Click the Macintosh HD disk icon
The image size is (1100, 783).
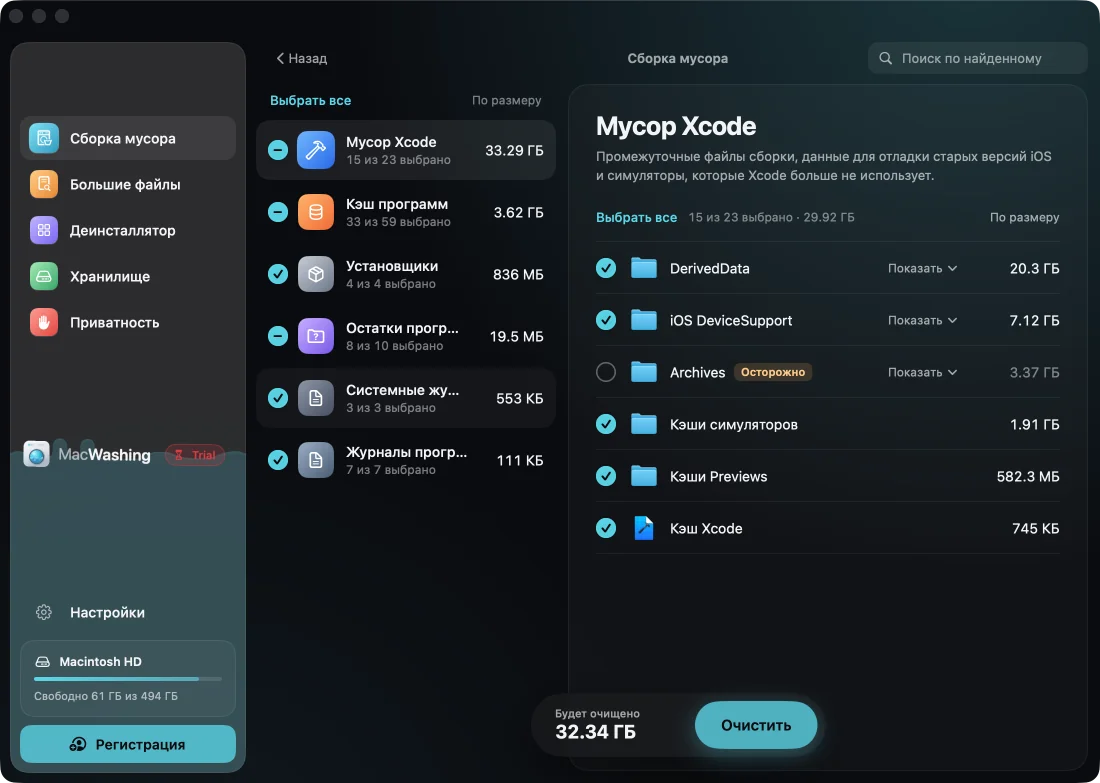click(43, 662)
